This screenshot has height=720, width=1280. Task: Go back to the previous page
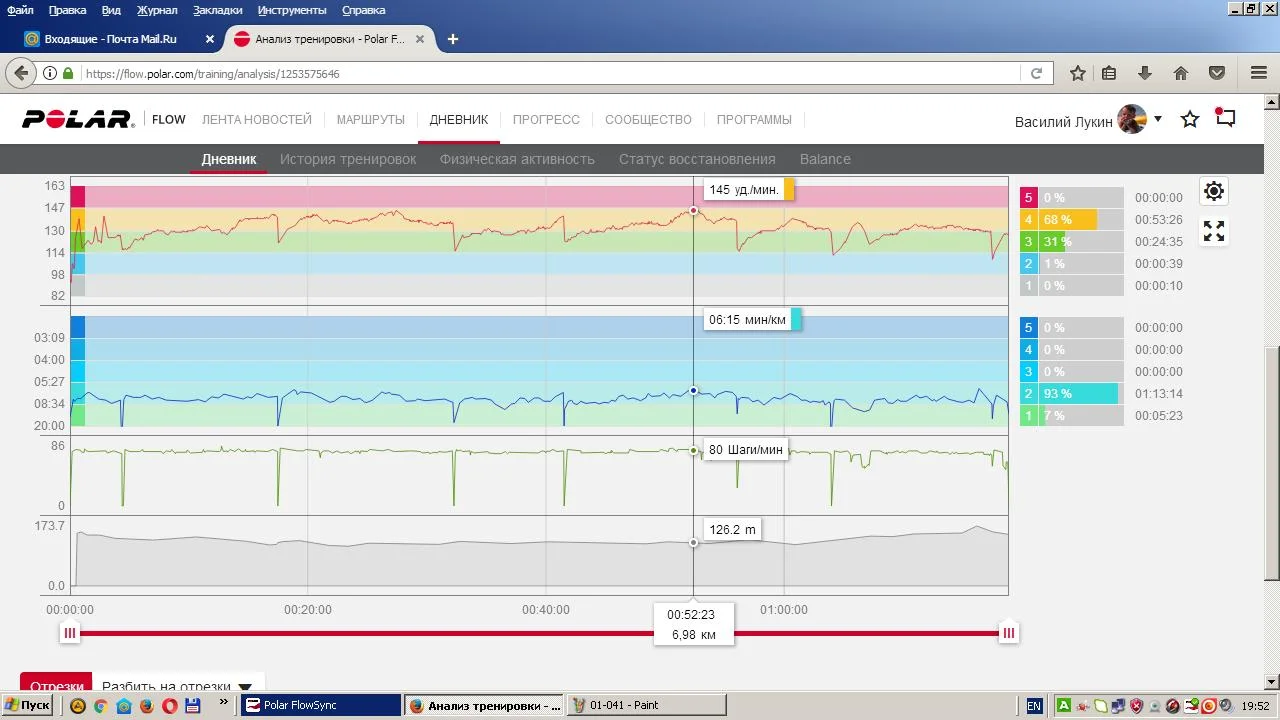coord(21,73)
